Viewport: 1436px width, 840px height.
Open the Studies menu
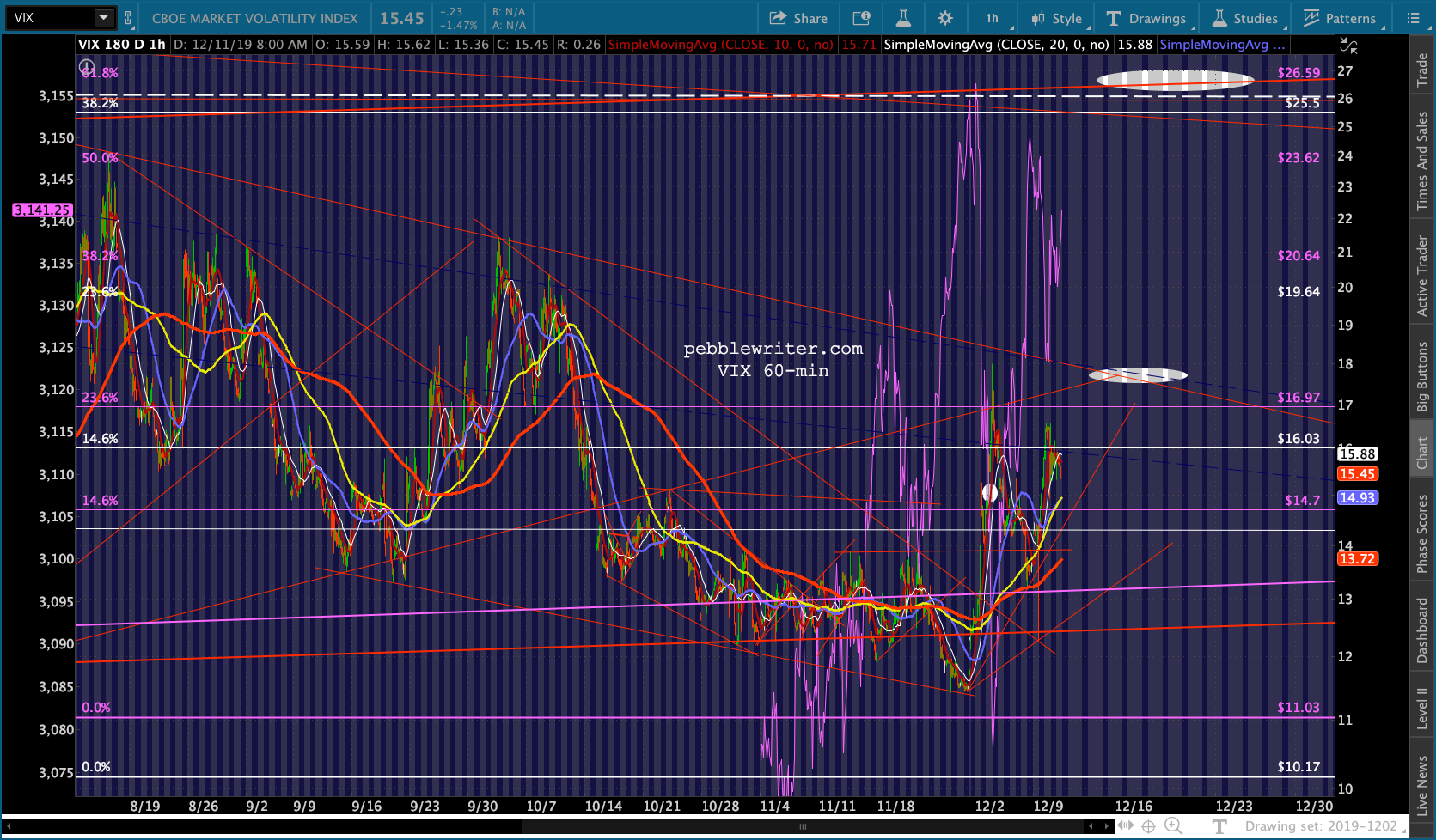coord(1246,18)
